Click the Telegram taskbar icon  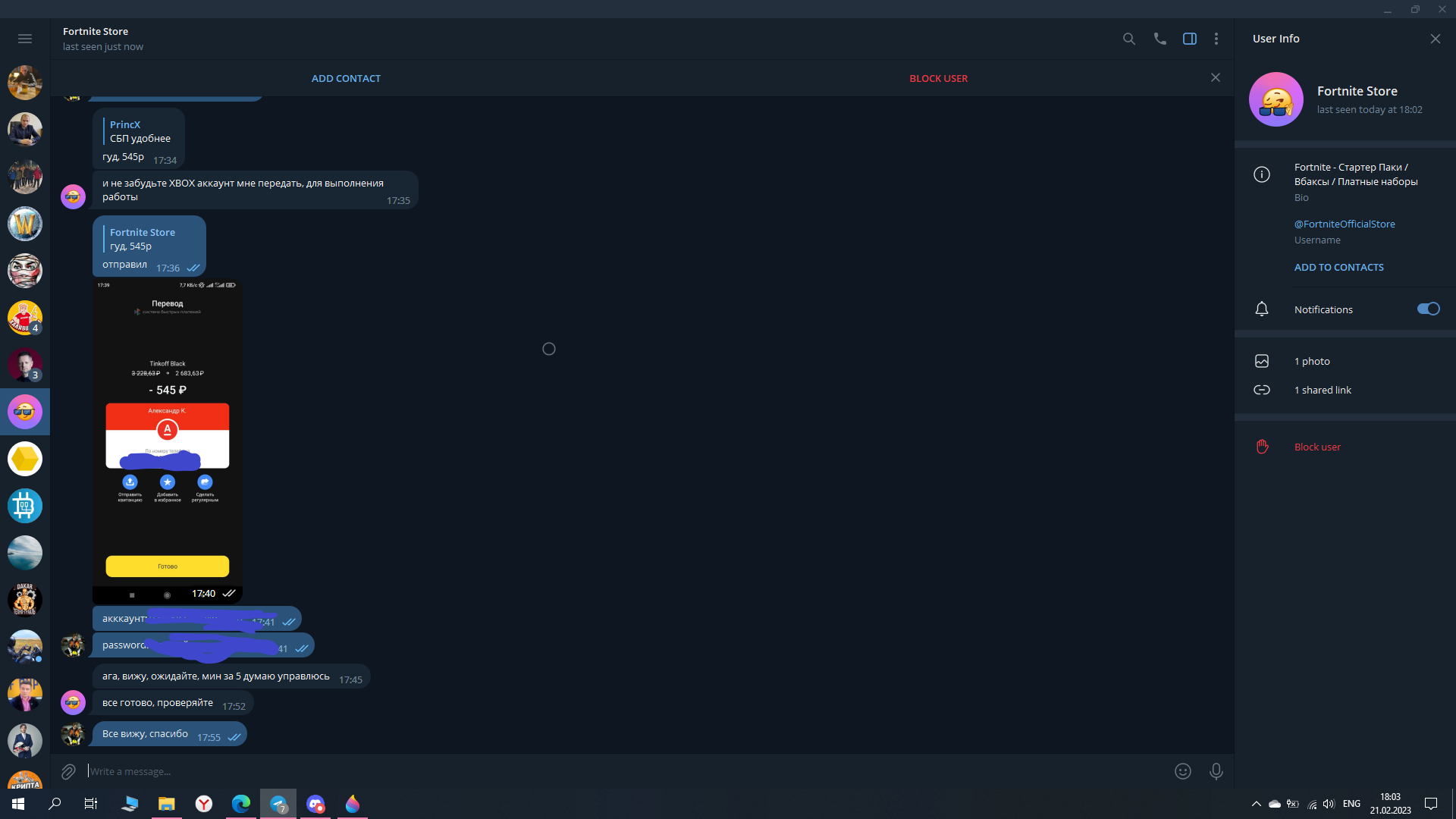coord(278,804)
